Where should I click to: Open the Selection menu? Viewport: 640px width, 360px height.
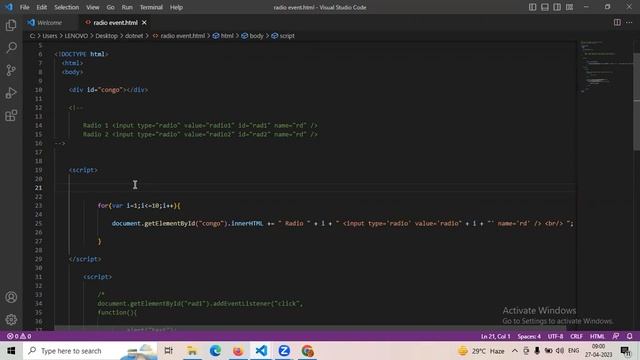click(x=67, y=7)
